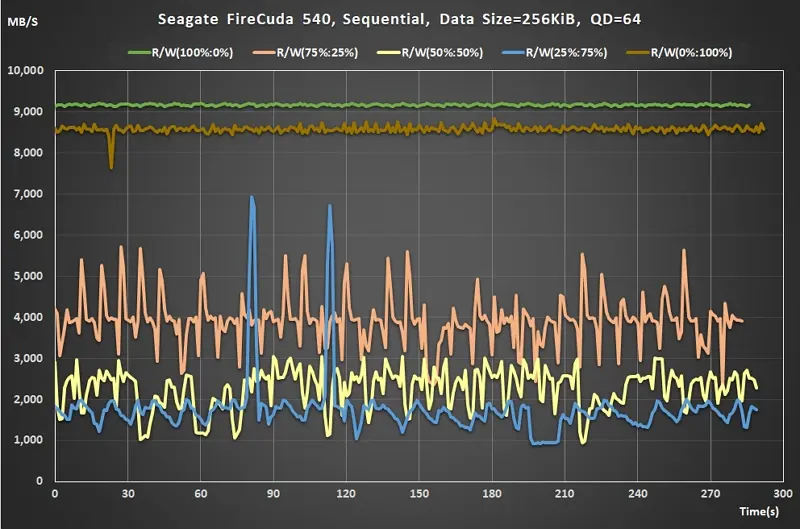800x529 pixels.
Task: Click the brown line dip near 23s
Action: pos(111,167)
